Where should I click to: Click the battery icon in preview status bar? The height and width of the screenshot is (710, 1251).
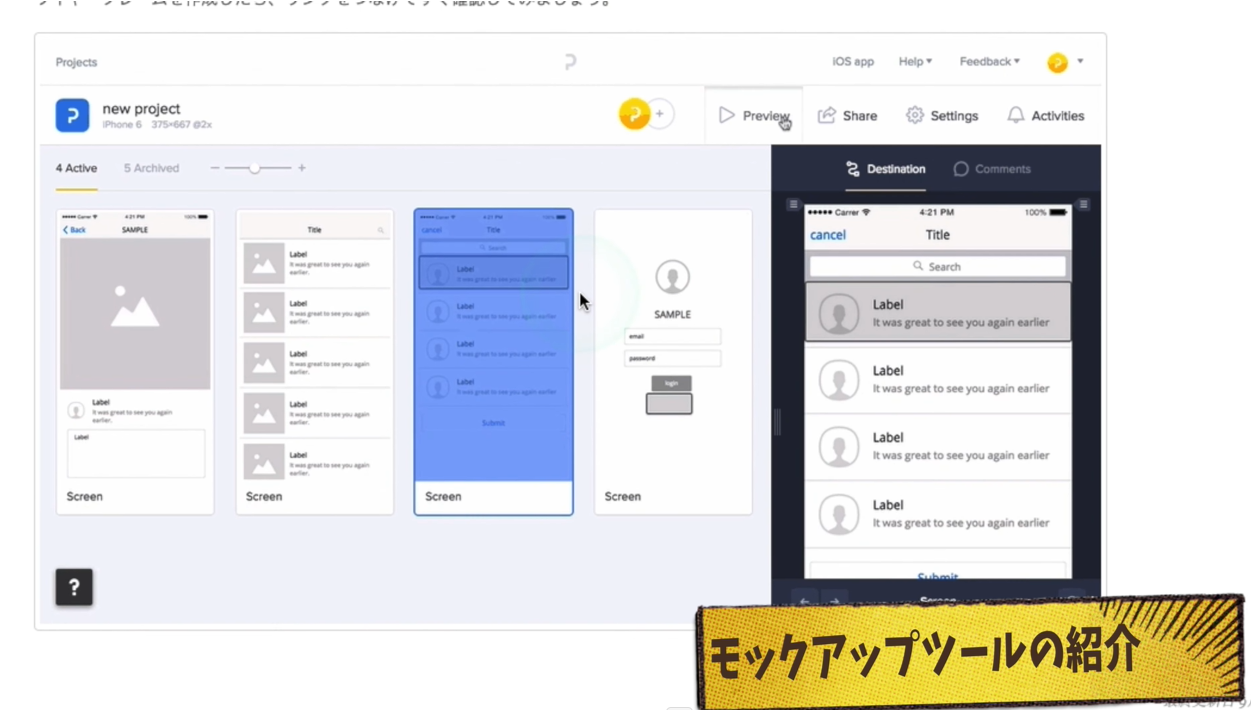coord(1058,212)
